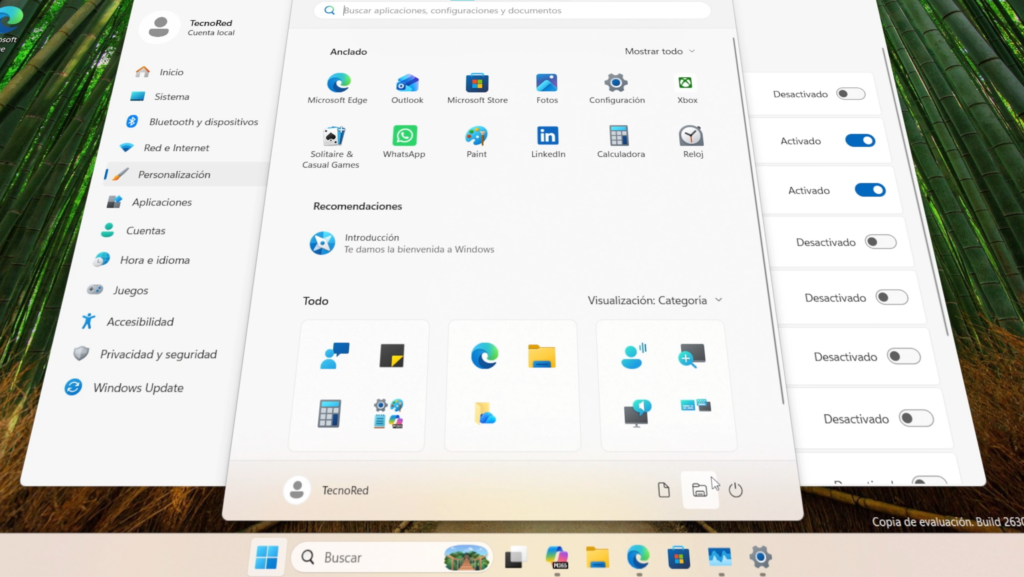Open the File Explorer shortcut in Start footer
This screenshot has width=1024, height=577.
pyautogui.click(x=699, y=490)
